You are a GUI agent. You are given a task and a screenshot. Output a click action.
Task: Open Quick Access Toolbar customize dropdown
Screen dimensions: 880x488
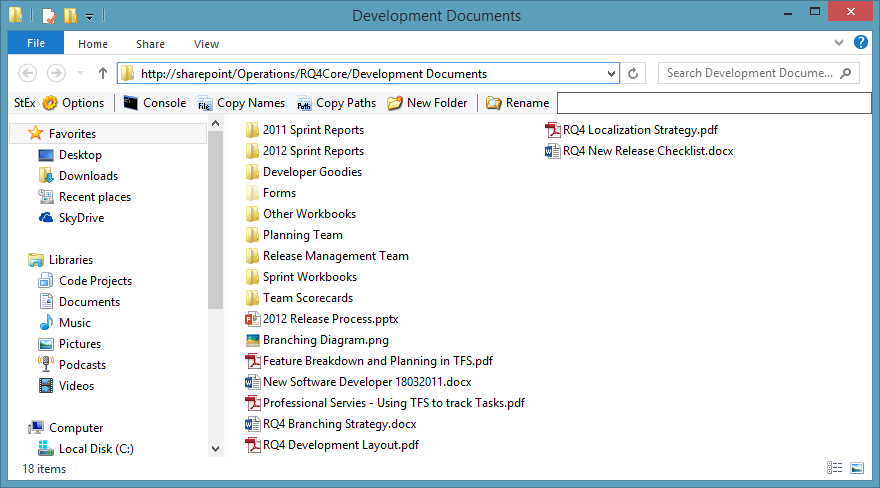coord(89,17)
